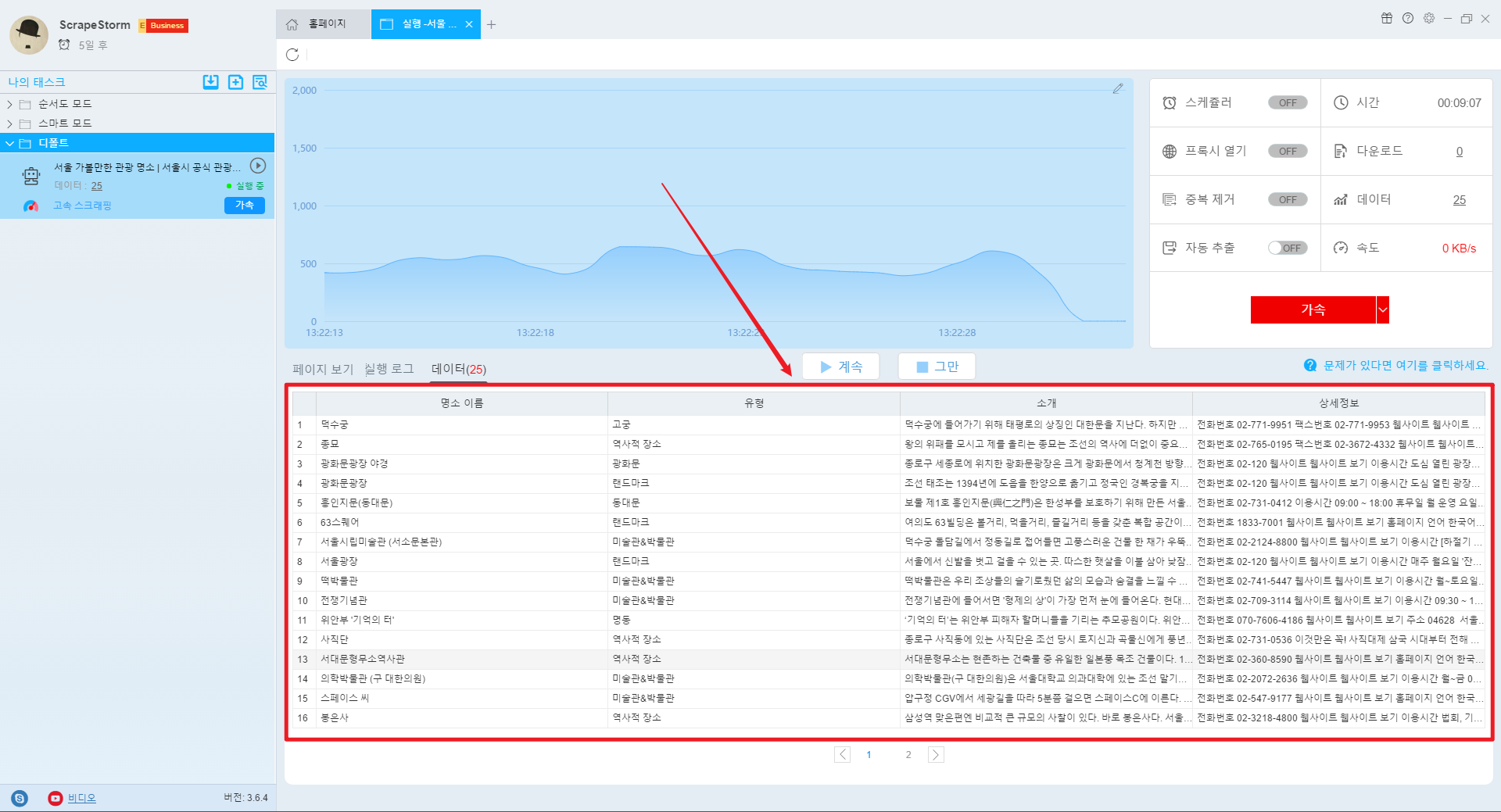
Task: Click the 고속 스크래핑 link
Action: coord(82,206)
